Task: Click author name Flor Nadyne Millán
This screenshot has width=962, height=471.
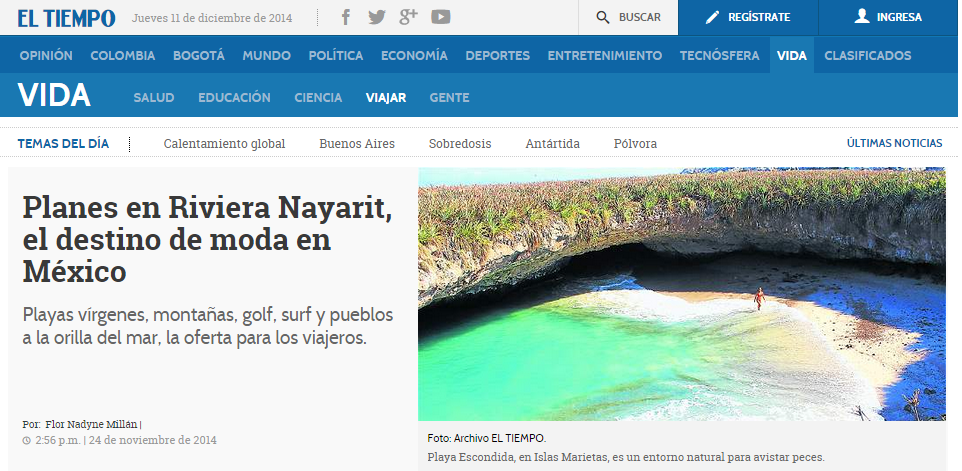Action: click(x=92, y=424)
